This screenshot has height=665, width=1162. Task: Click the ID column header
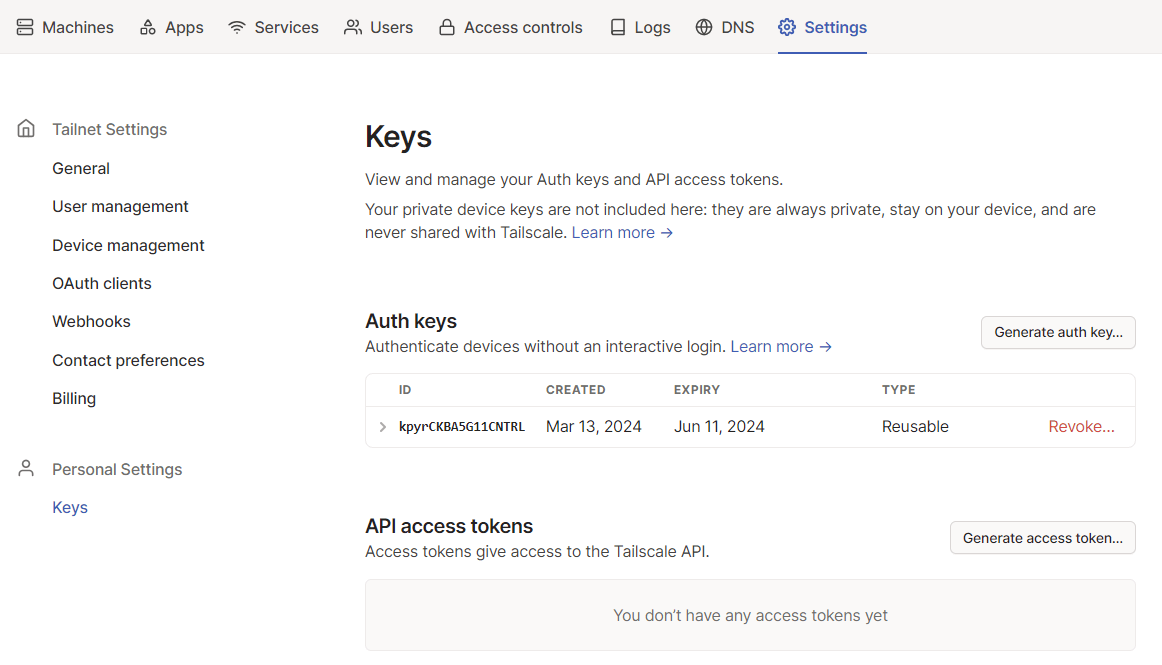[405, 390]
